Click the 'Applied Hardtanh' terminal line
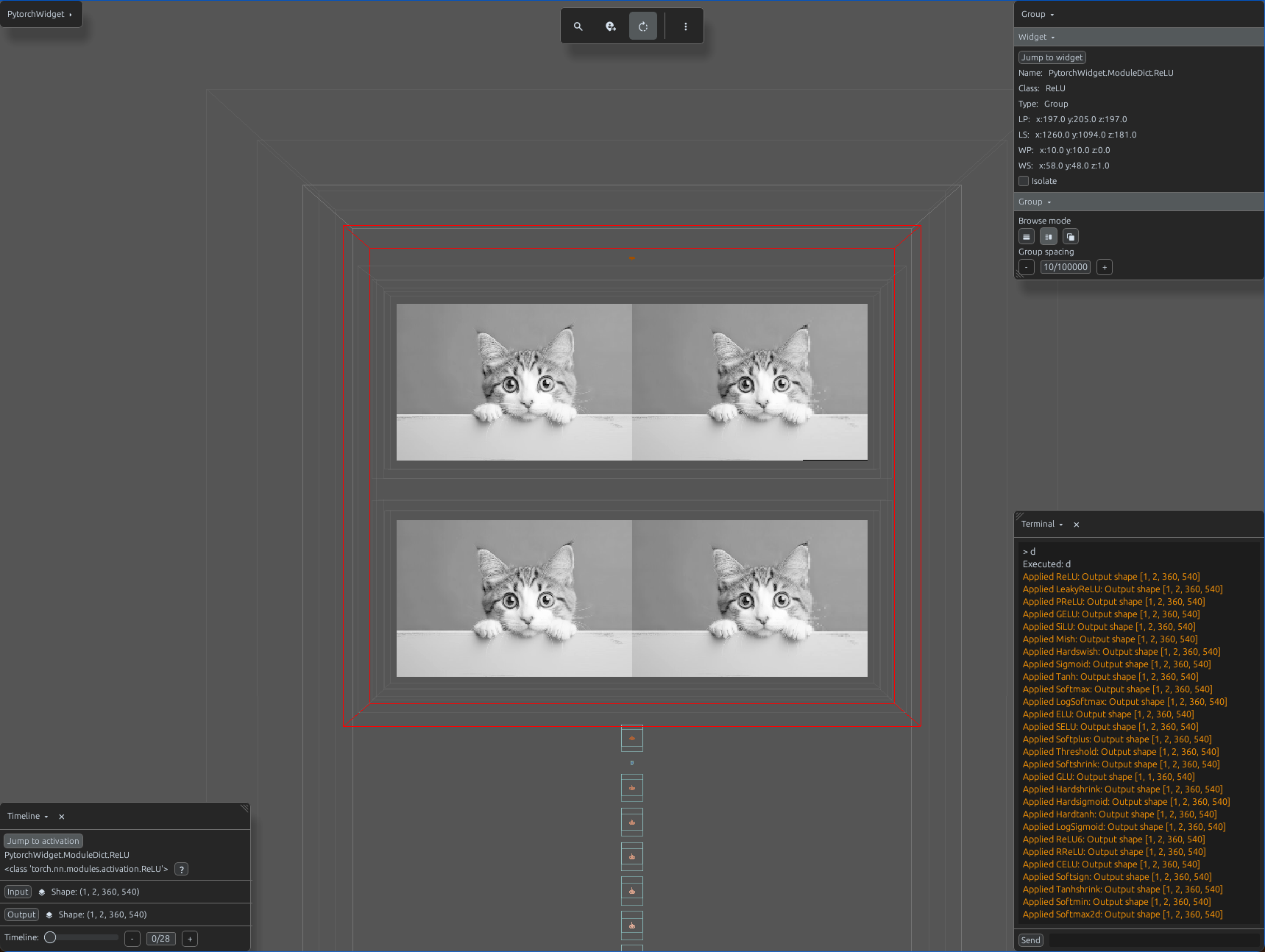Screen dimensions: 1265x952 click(1120, 814)
